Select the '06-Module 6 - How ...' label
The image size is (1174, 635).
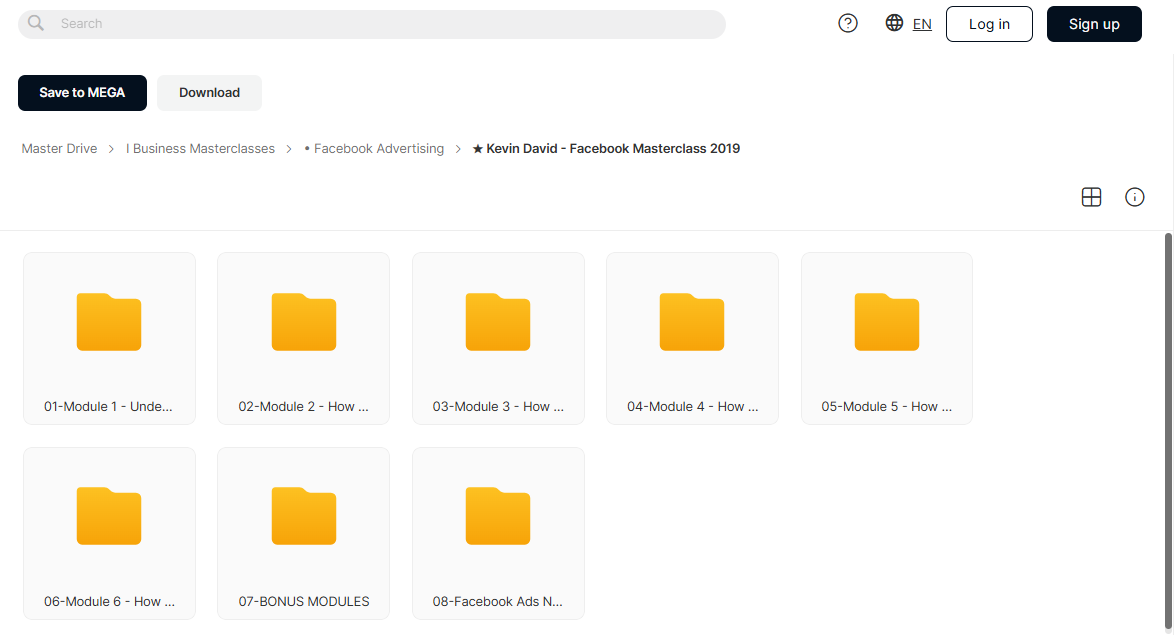(x=109, y=601)
